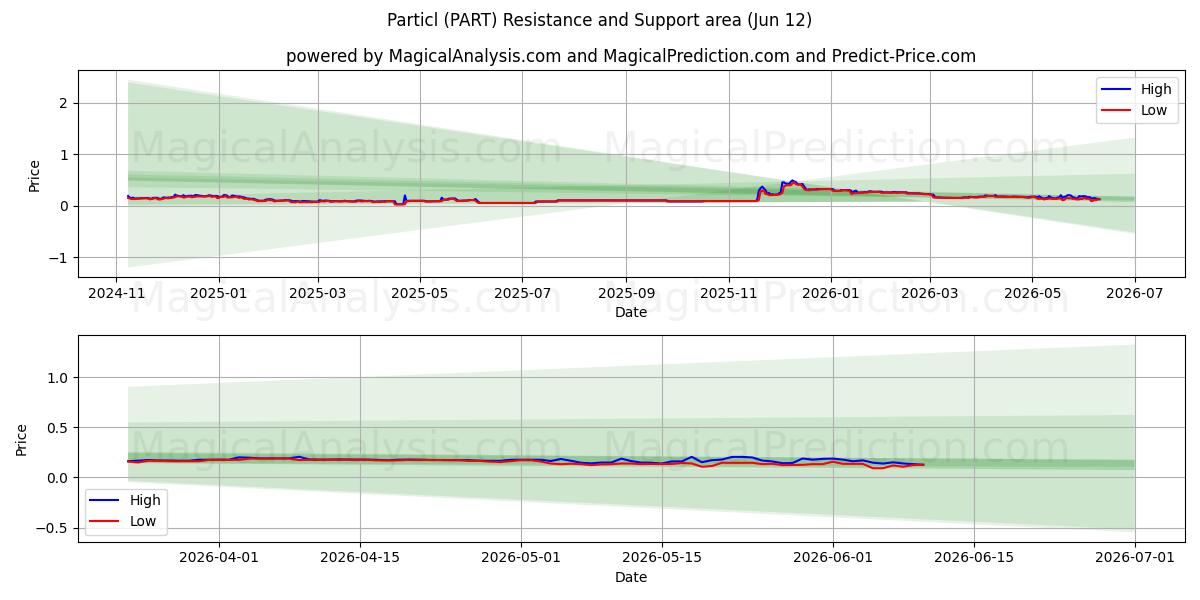
Task: Click the '2026-07' x-axis label in the top chart
Action: [1134, 293]
